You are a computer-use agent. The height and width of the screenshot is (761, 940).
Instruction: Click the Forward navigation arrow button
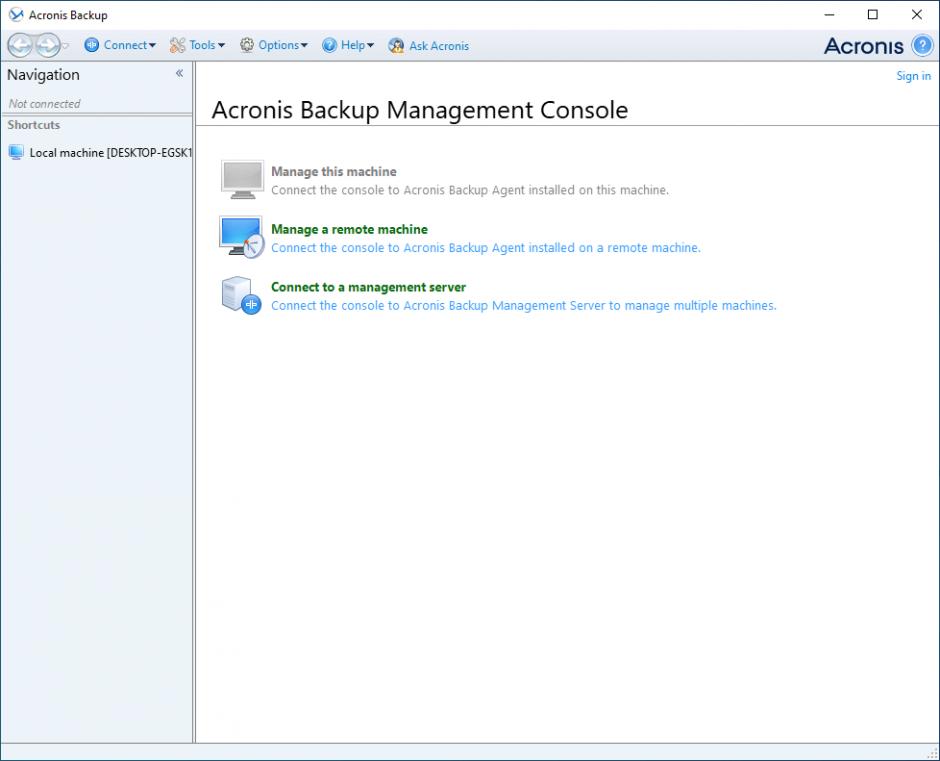(x=46, y=45)
